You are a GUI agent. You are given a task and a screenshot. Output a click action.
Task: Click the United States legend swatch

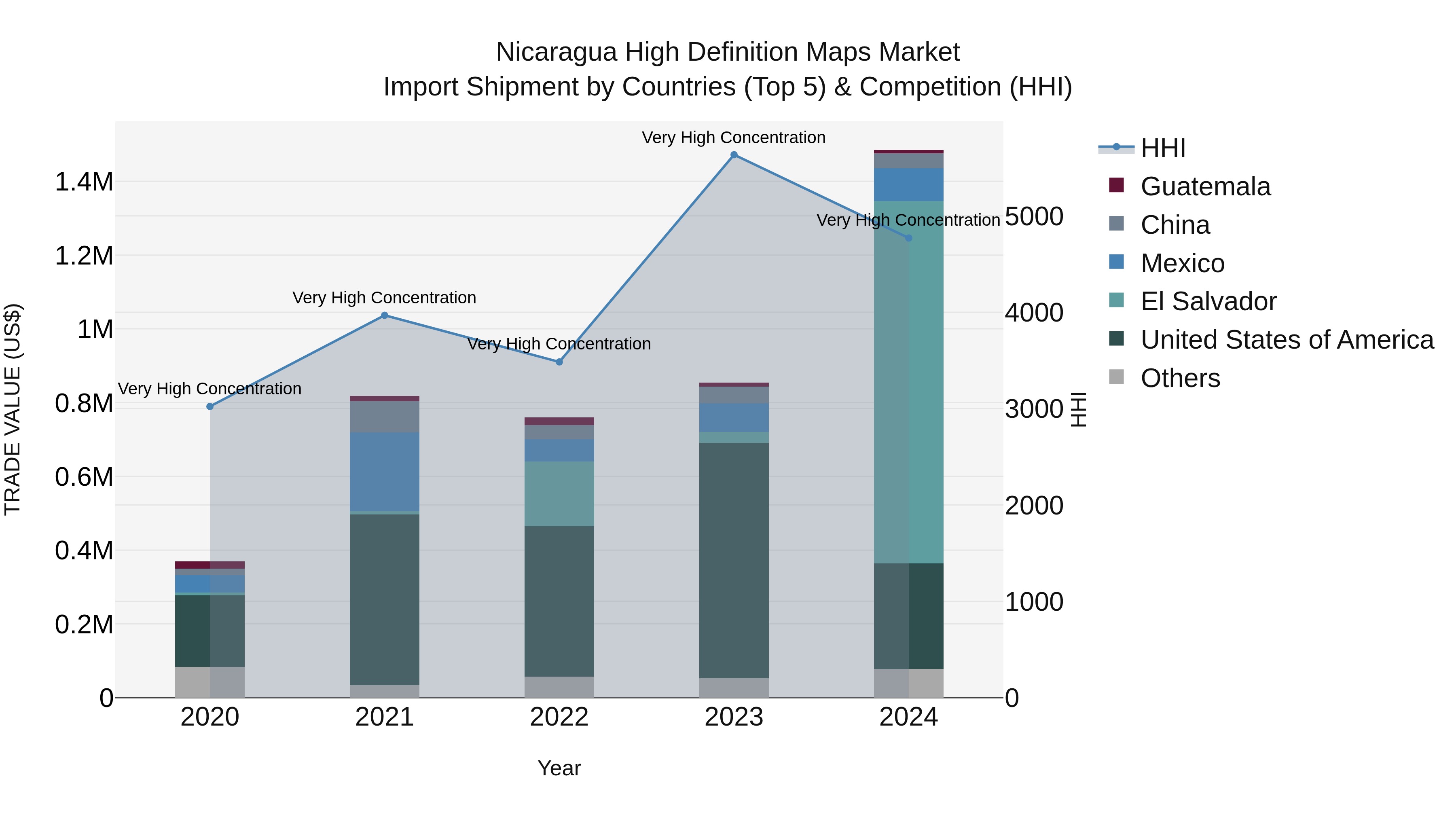pyautogui.click(x=1116, y=339)
